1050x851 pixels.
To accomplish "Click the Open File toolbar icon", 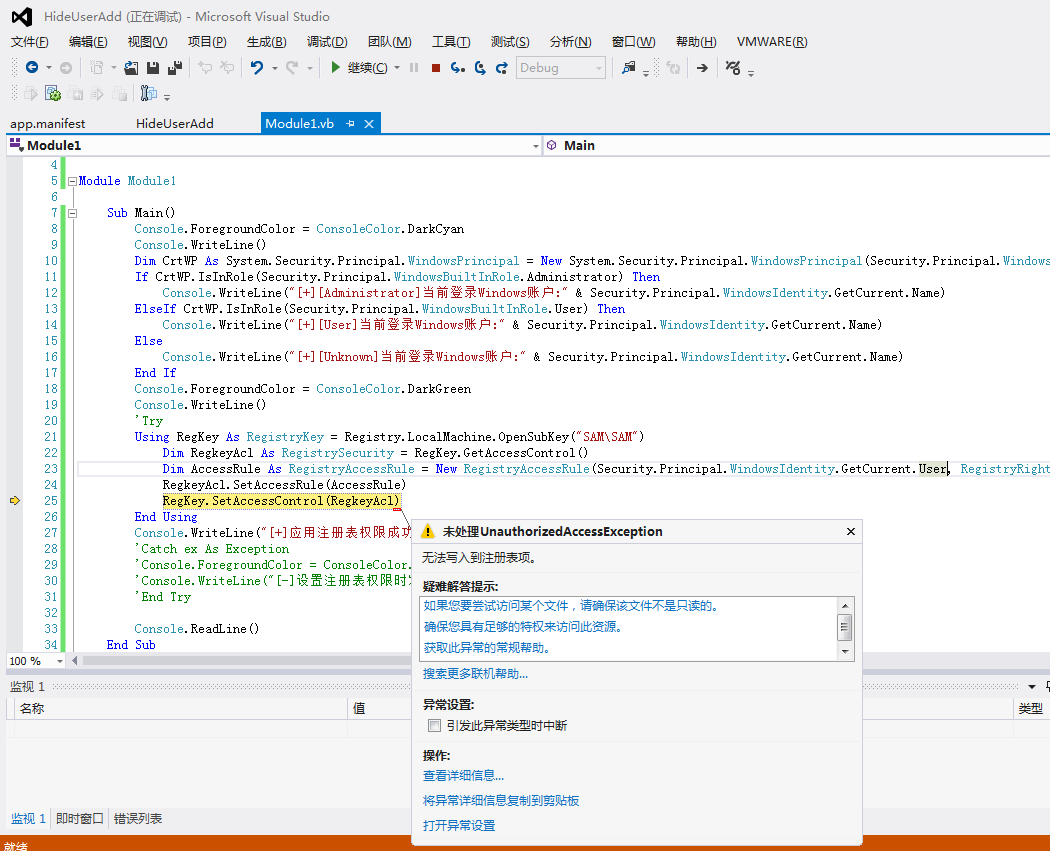I will point(131,68).
